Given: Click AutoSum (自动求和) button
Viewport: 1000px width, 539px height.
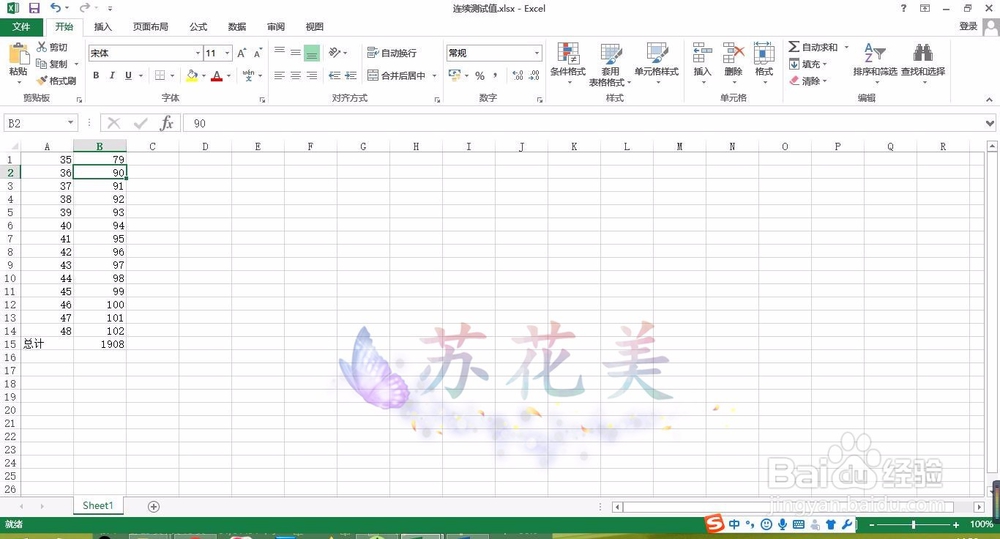Looking at the screenshot, I should click(813, 47).
